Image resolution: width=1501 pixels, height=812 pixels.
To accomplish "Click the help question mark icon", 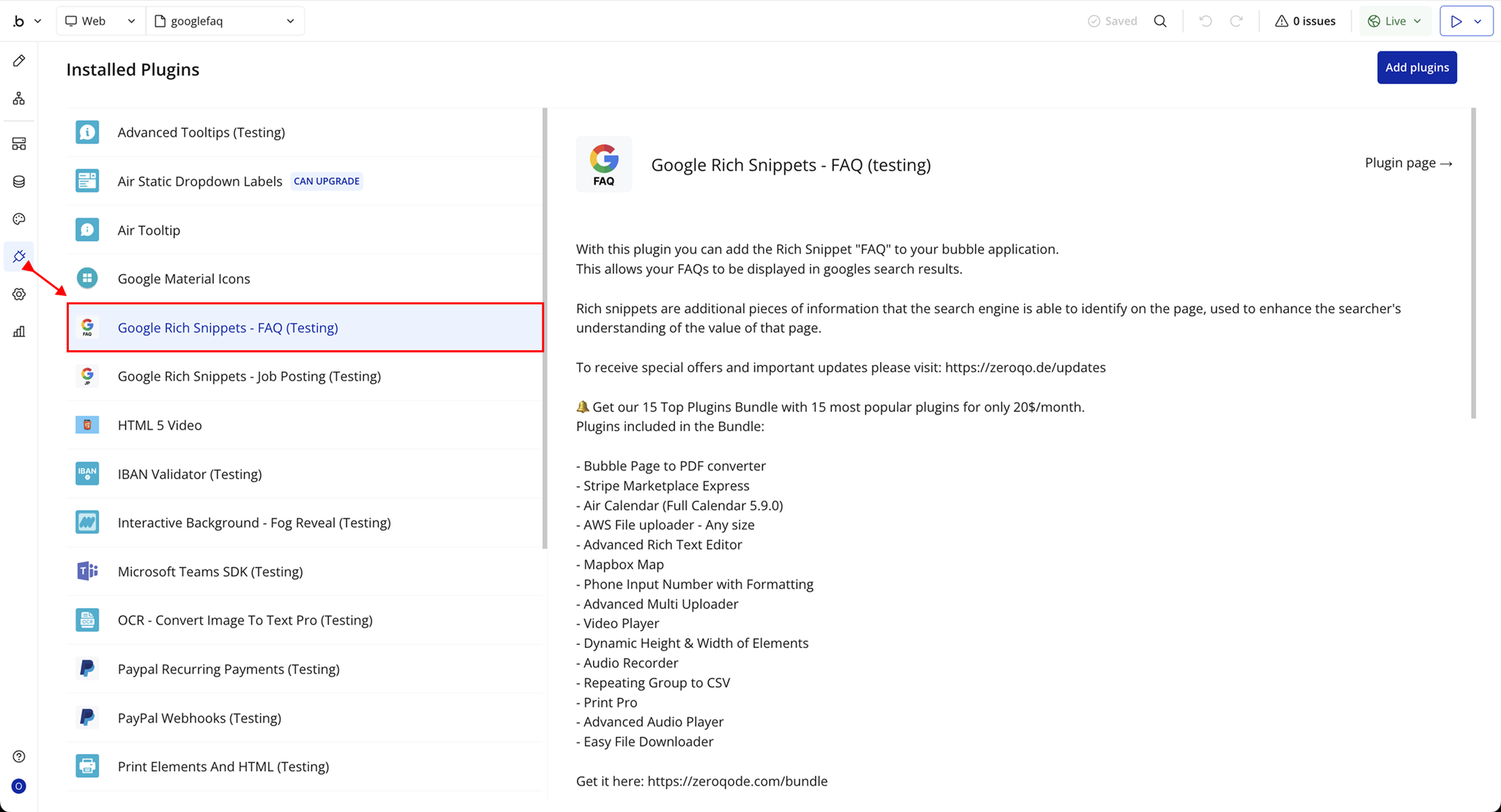I will (x=19, y=756).
